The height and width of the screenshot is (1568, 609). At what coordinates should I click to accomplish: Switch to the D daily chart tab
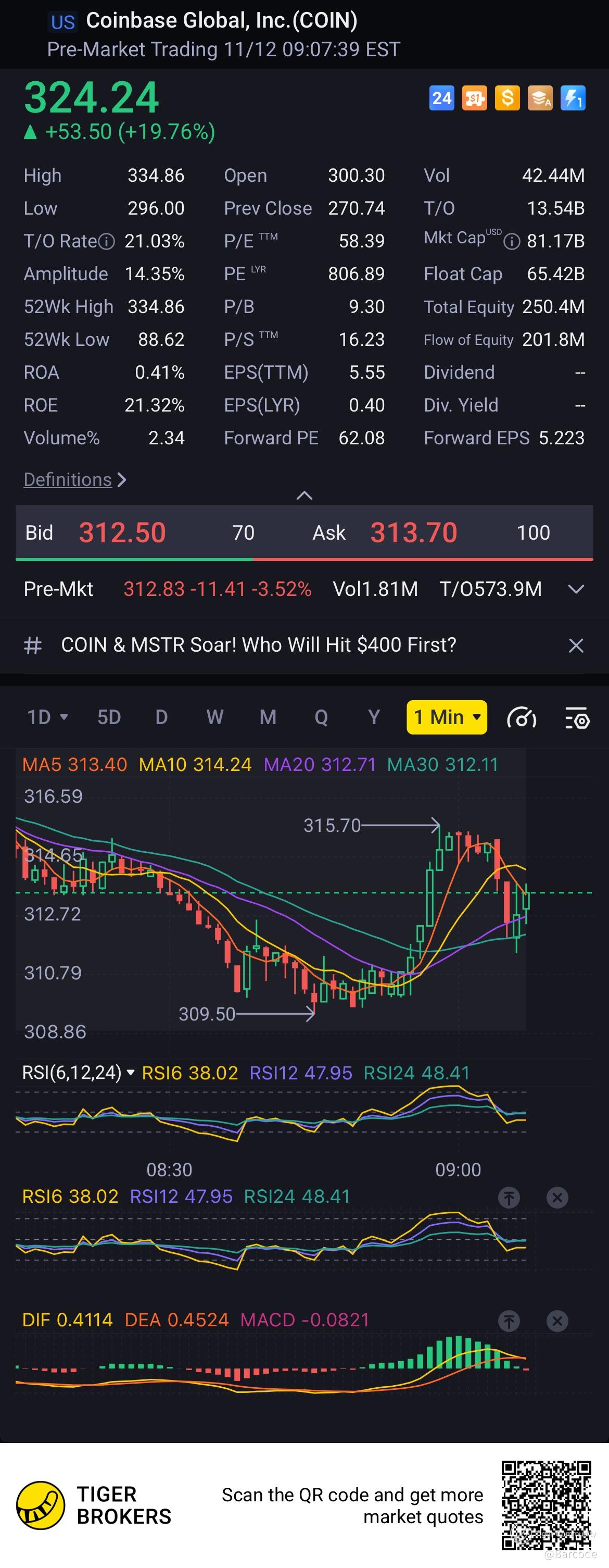click(161, 717)
